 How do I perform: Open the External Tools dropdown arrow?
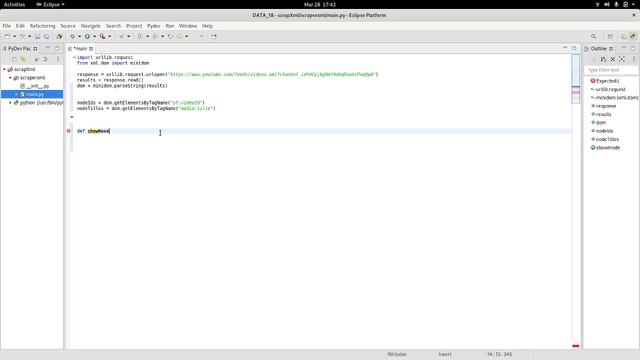tap(110, 36)
